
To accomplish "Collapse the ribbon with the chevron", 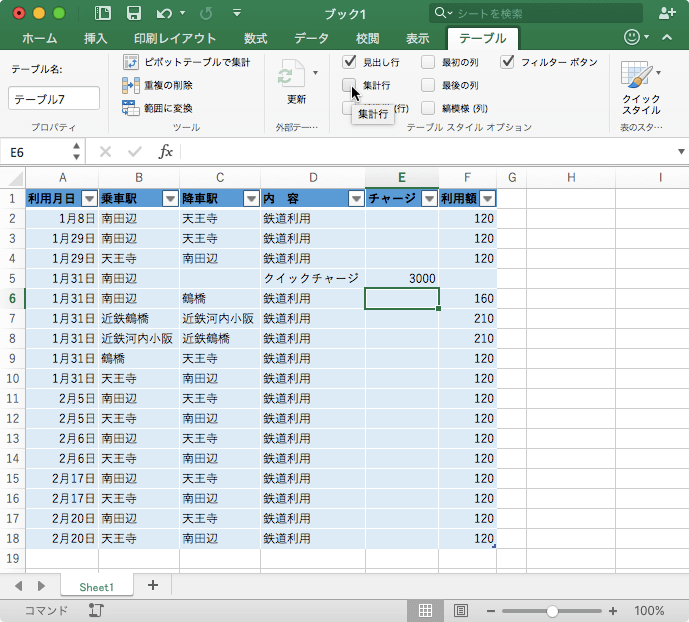I will coord(667,37).
